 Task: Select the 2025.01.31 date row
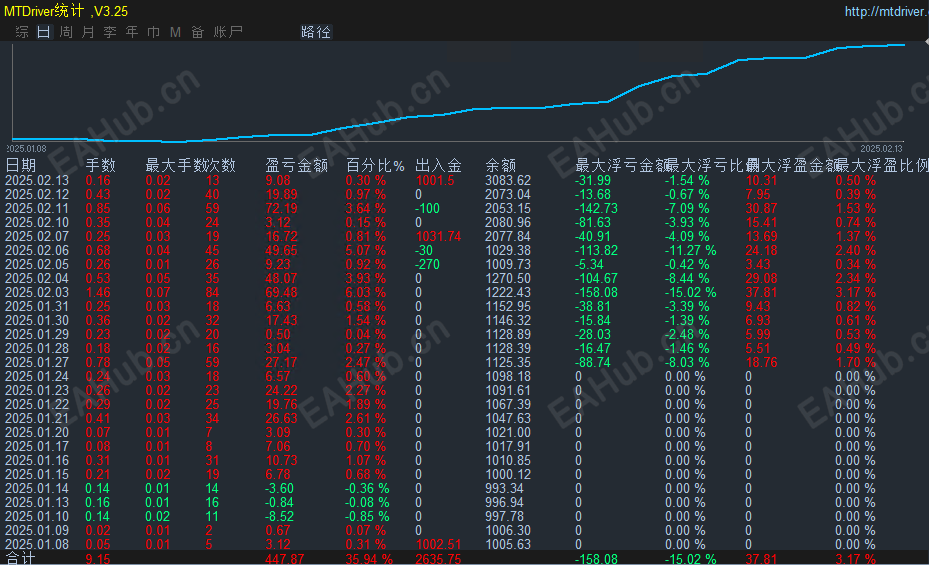point(37,307)
